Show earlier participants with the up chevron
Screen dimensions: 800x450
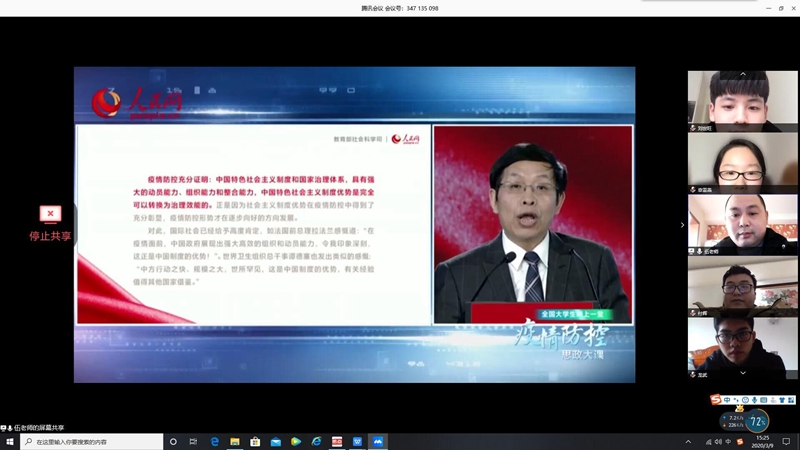pos(743,74)
